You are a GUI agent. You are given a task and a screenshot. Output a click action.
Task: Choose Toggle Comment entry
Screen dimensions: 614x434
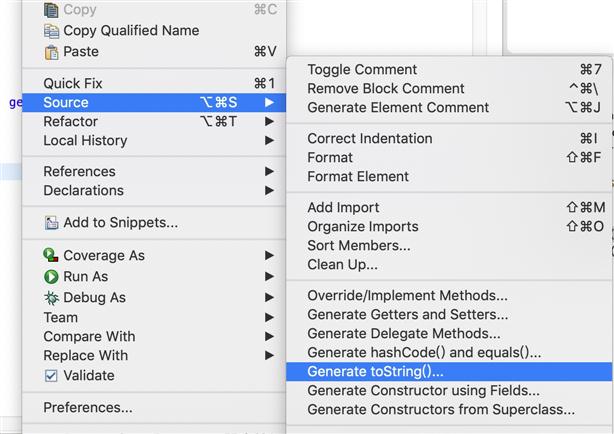point(449,69)
